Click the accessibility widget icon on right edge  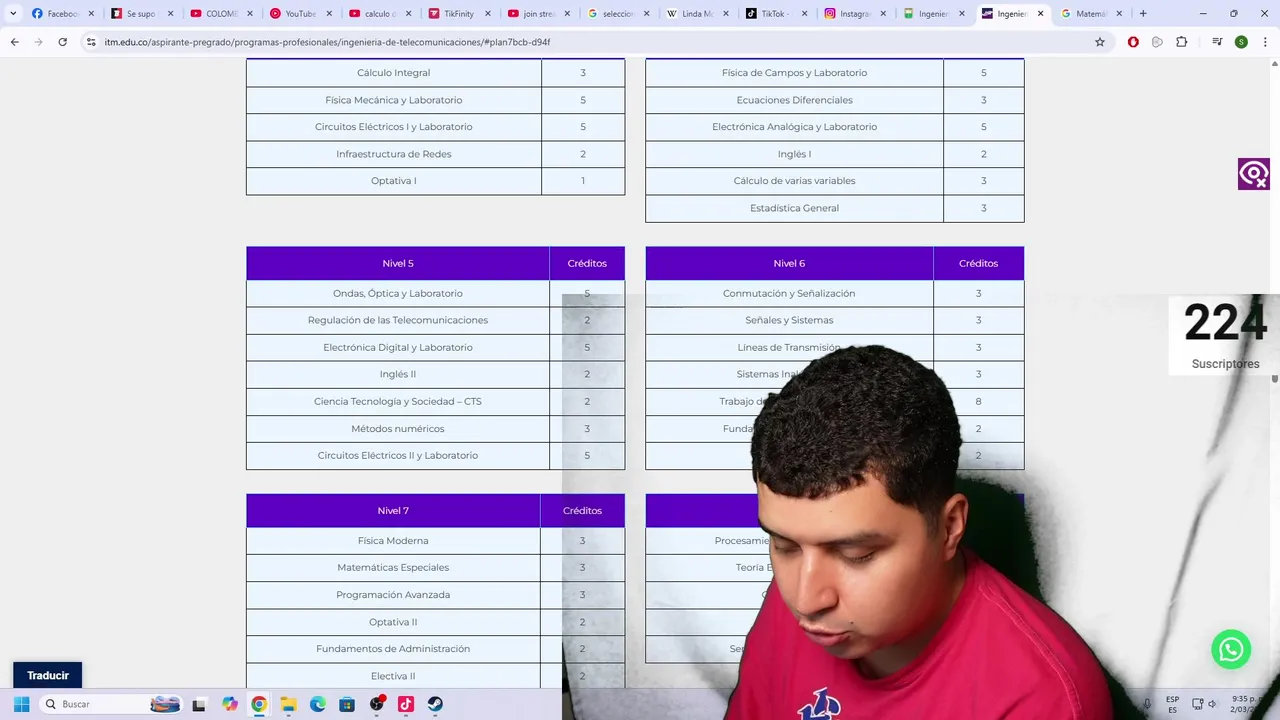[x=1253, y=174]
